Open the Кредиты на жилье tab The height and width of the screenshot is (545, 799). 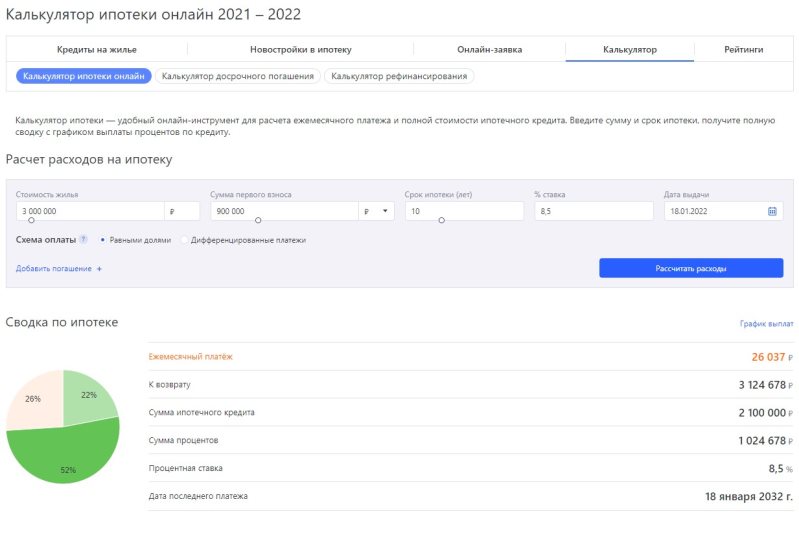(x=96, y=49)
